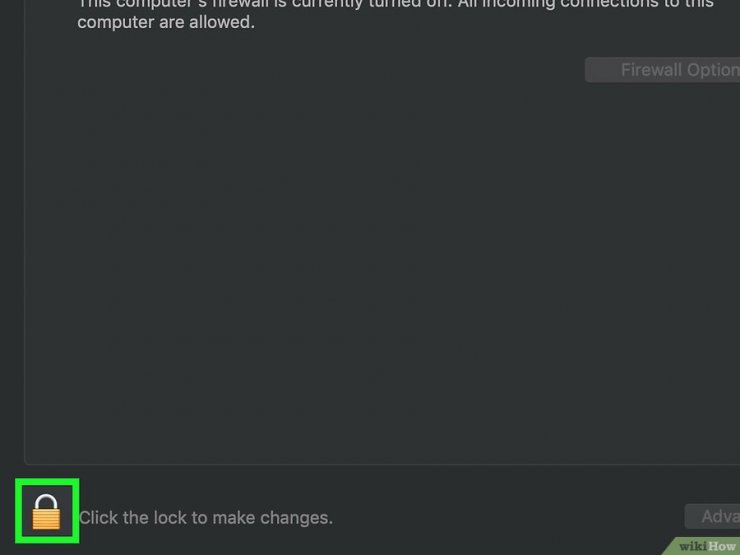The width and height of the screenshot is (740, 555).
Task: Click the empty firewall settings pane area
Action: click(x=378, y=264)
